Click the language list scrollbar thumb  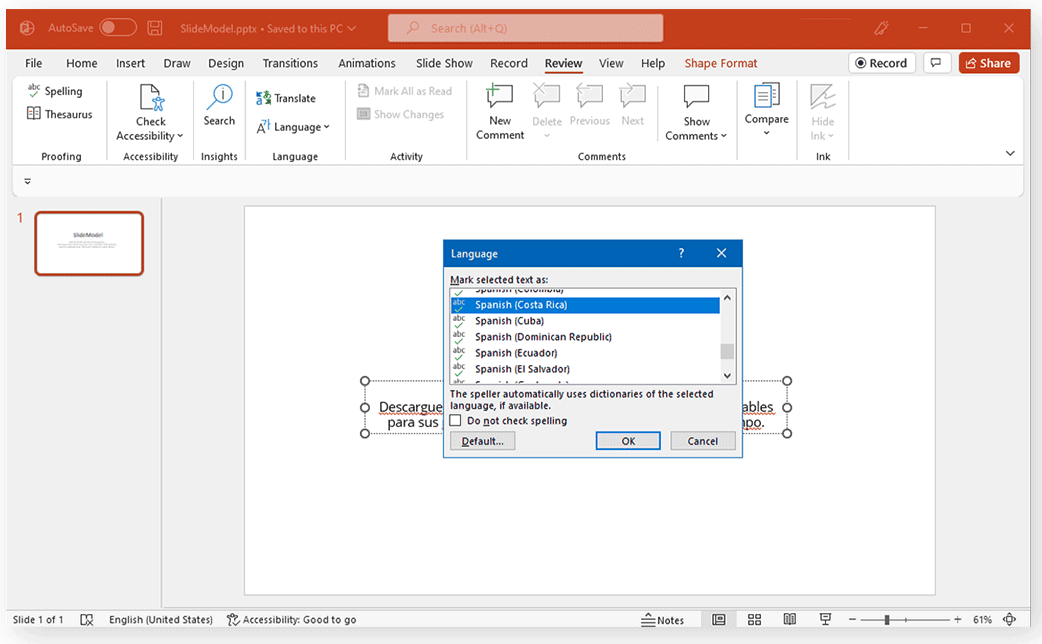point(727,351)
